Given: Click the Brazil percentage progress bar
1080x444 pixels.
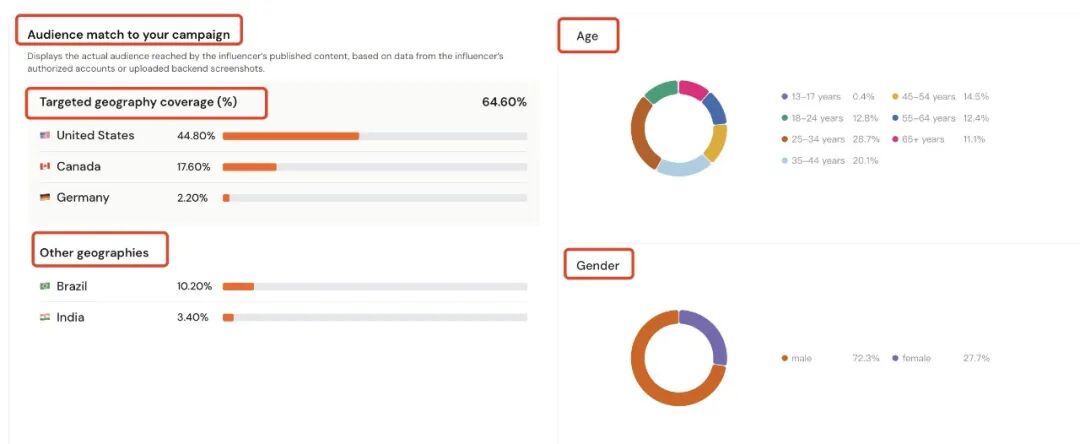Looking at the screenshot, I should (374, 286).
